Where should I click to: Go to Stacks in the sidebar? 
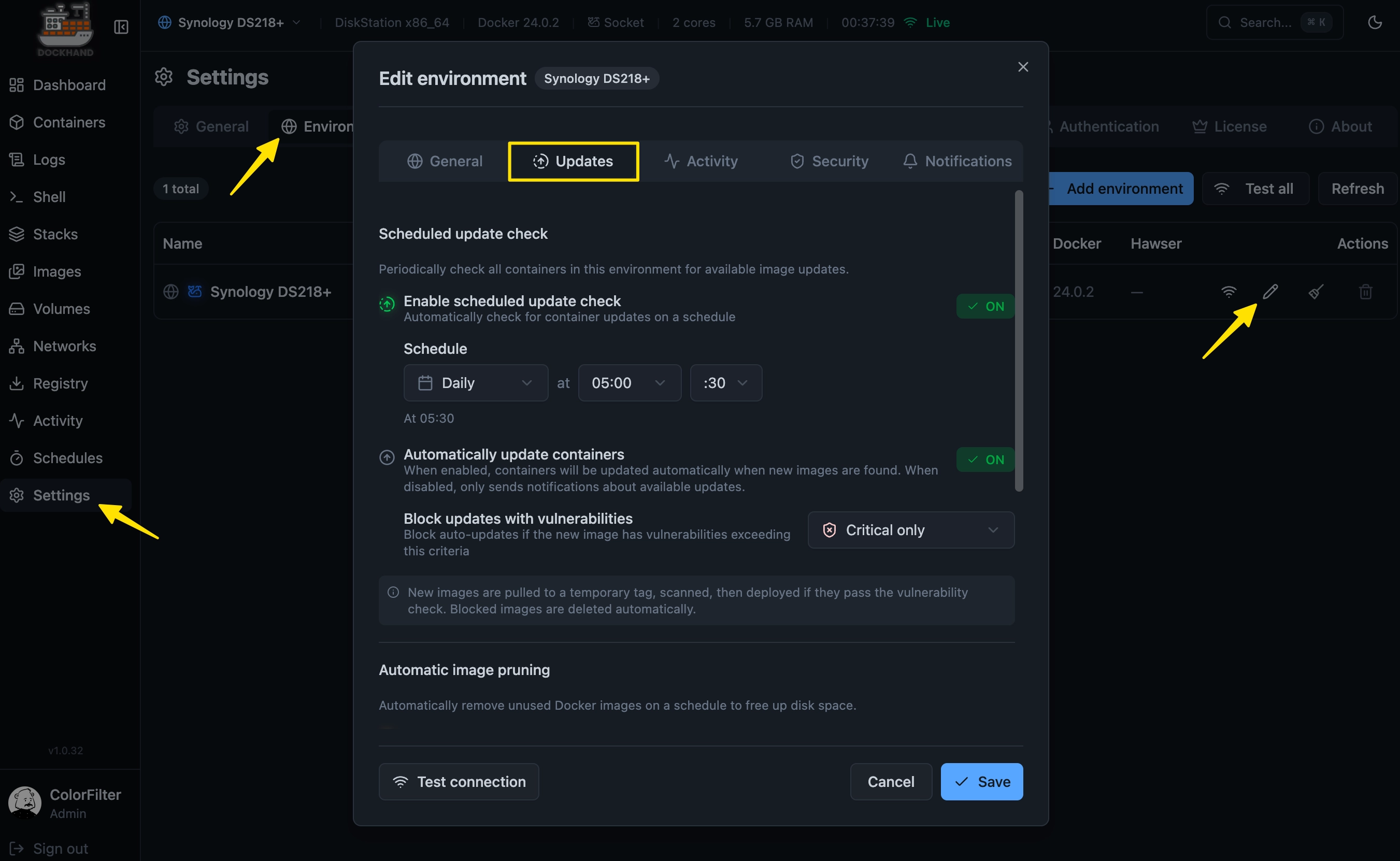[x=66, y=234]
